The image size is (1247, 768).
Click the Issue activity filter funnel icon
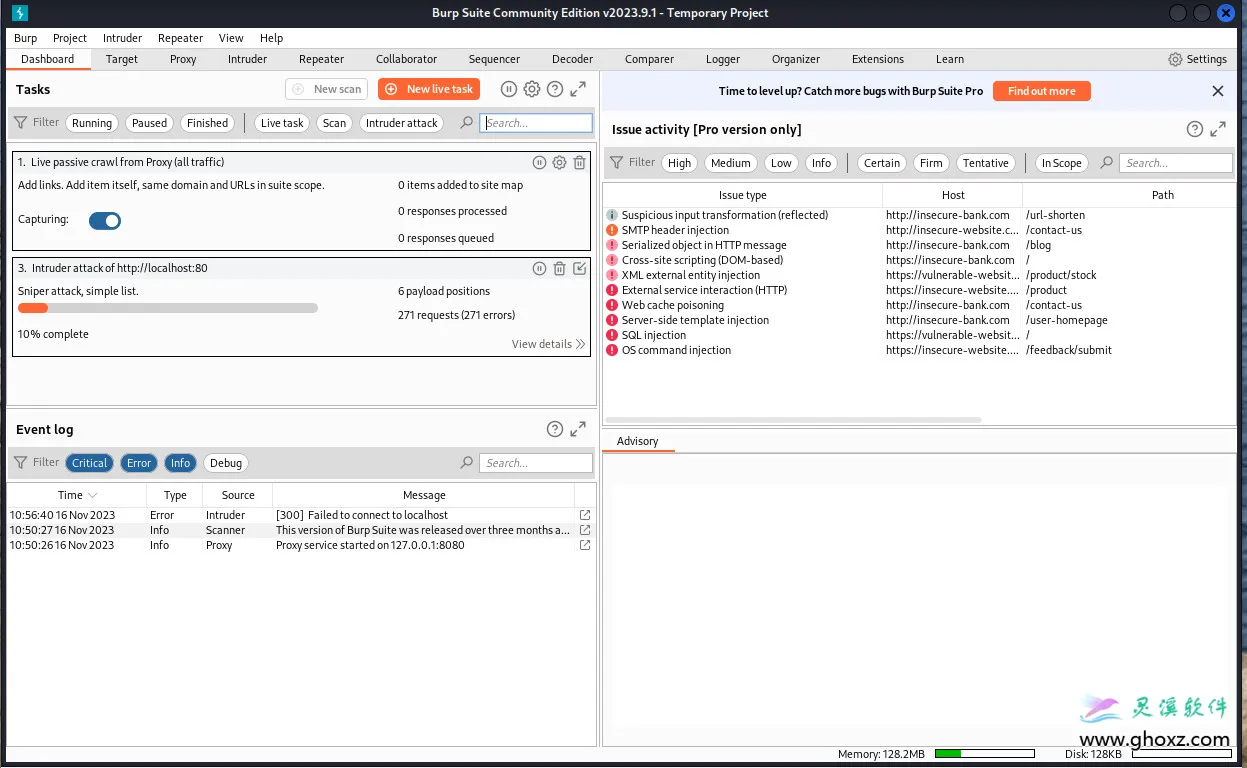[x=616, y=163]
